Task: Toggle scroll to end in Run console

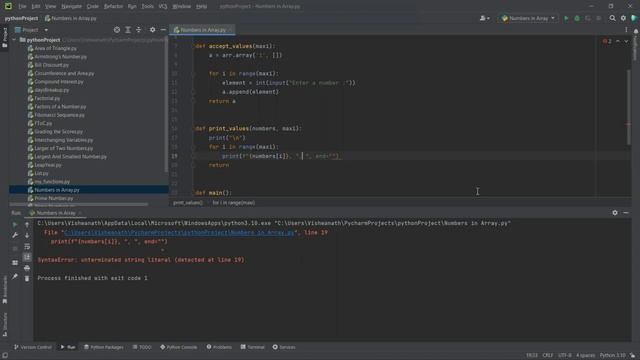Action: [27, 257]
